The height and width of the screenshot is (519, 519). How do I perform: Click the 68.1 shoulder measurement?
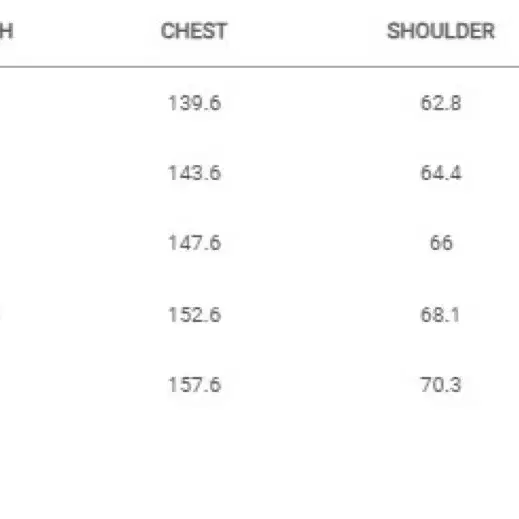[x=440, y=315]
